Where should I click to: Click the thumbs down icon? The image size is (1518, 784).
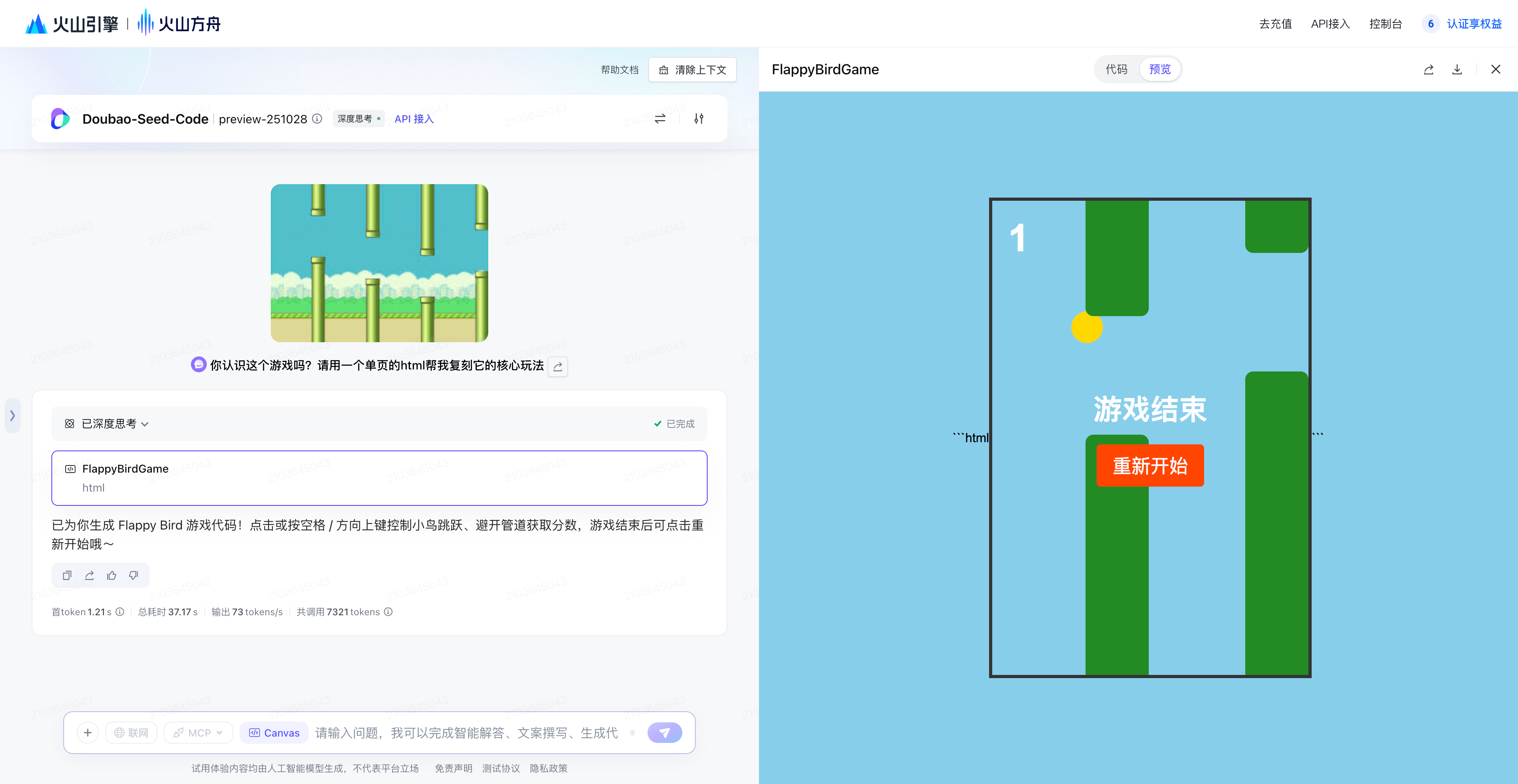(134, 575)
